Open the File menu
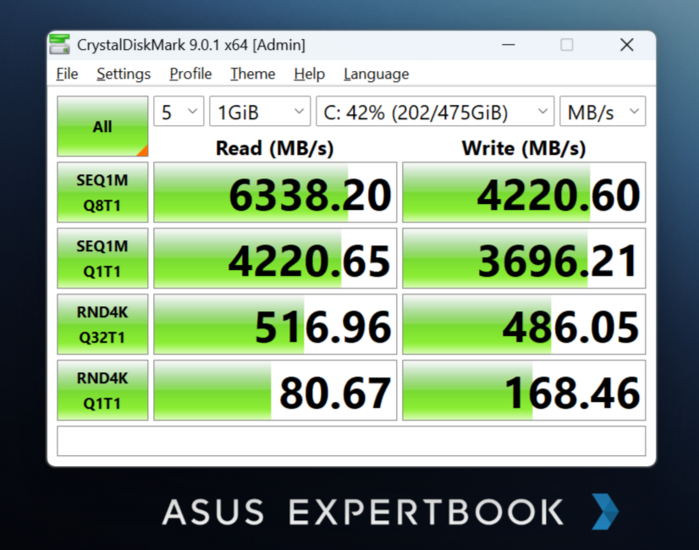The height and width of the screenshot is (550, 699). click(x=67, y=74)
